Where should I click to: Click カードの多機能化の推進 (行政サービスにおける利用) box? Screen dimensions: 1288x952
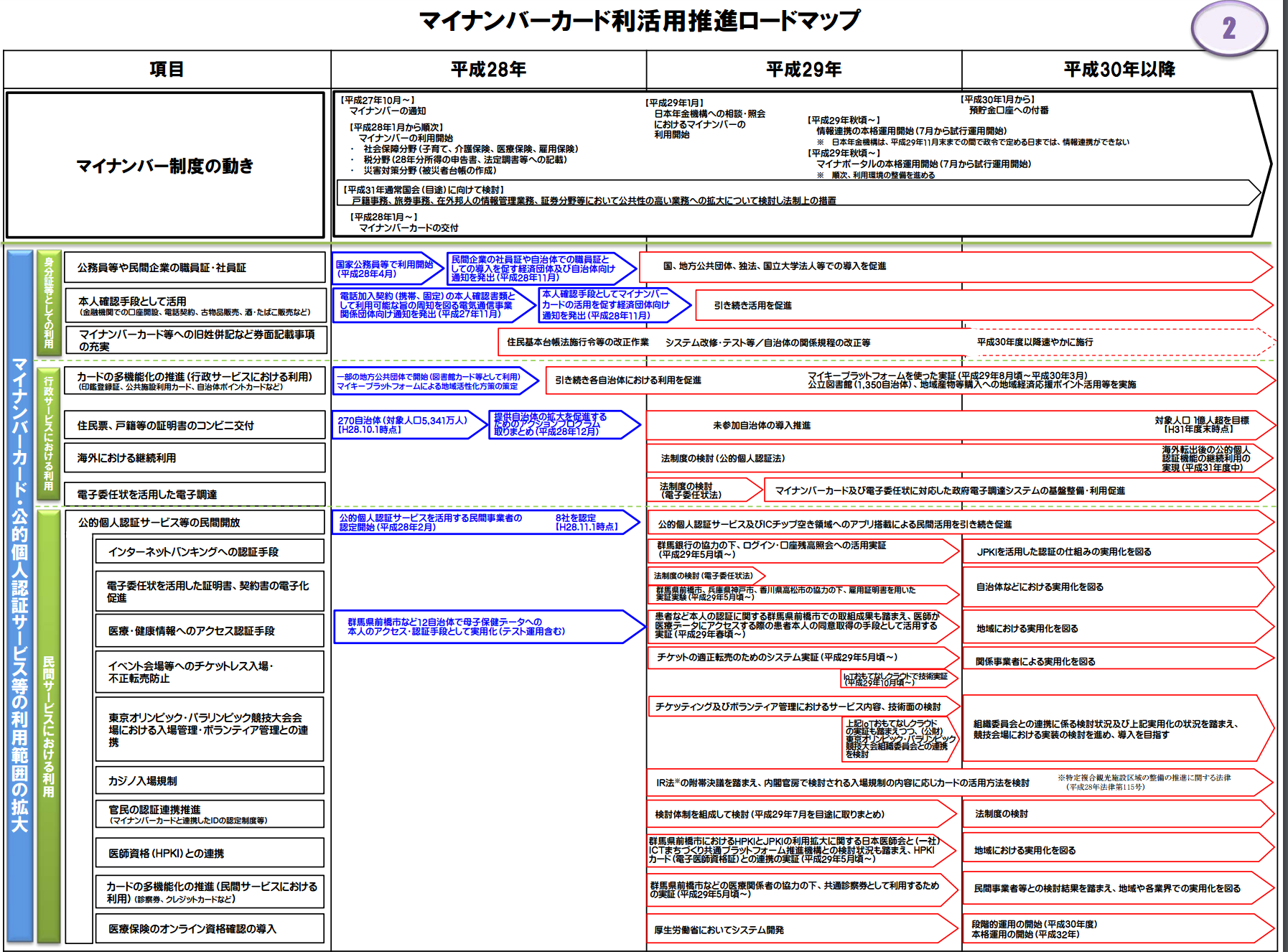point(195,380)
